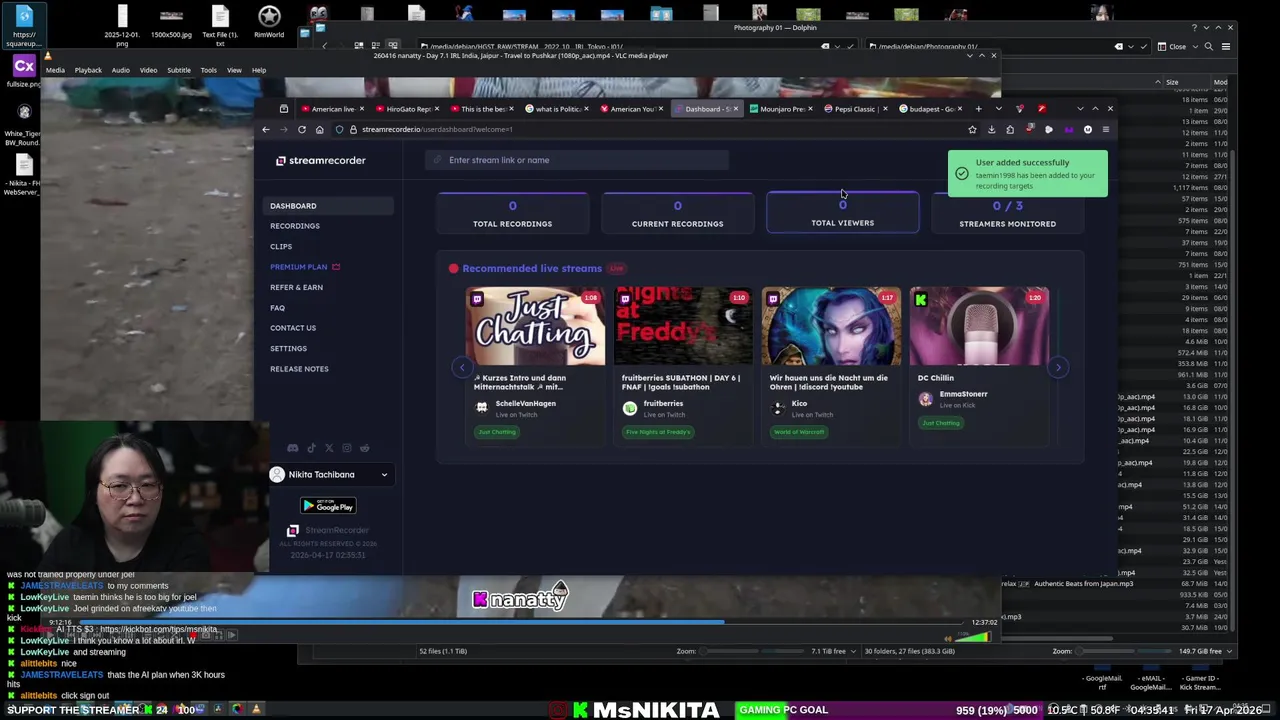Image resolution: width=1280 pixels, height=720 pixels.
Task: Open a new browser tab
Action: (978, 108)
